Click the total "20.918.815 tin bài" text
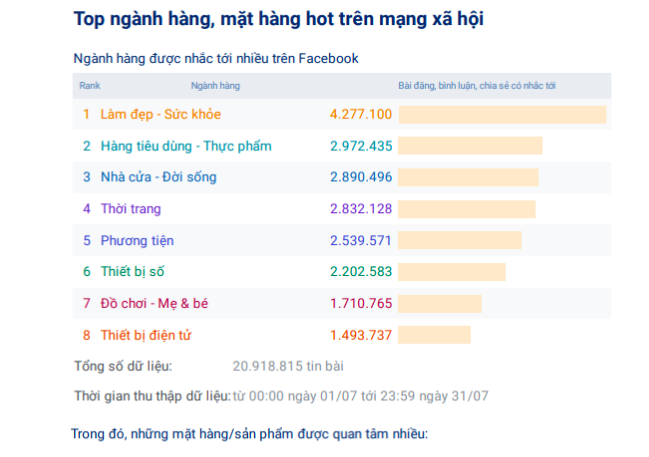Image resolution: width=649 pixels, height=457 pixels. [x=287, y=366]
